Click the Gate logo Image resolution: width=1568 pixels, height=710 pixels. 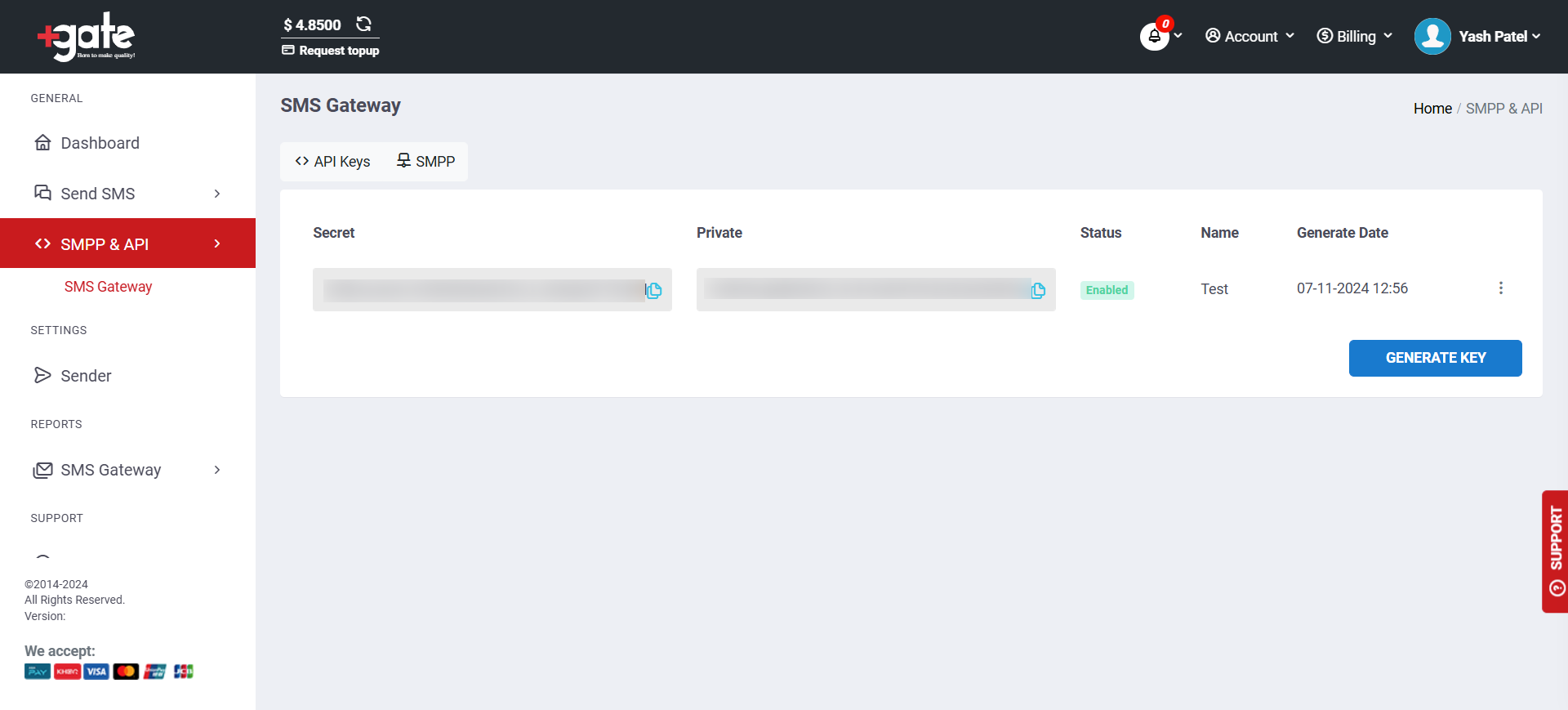[87, 37]
